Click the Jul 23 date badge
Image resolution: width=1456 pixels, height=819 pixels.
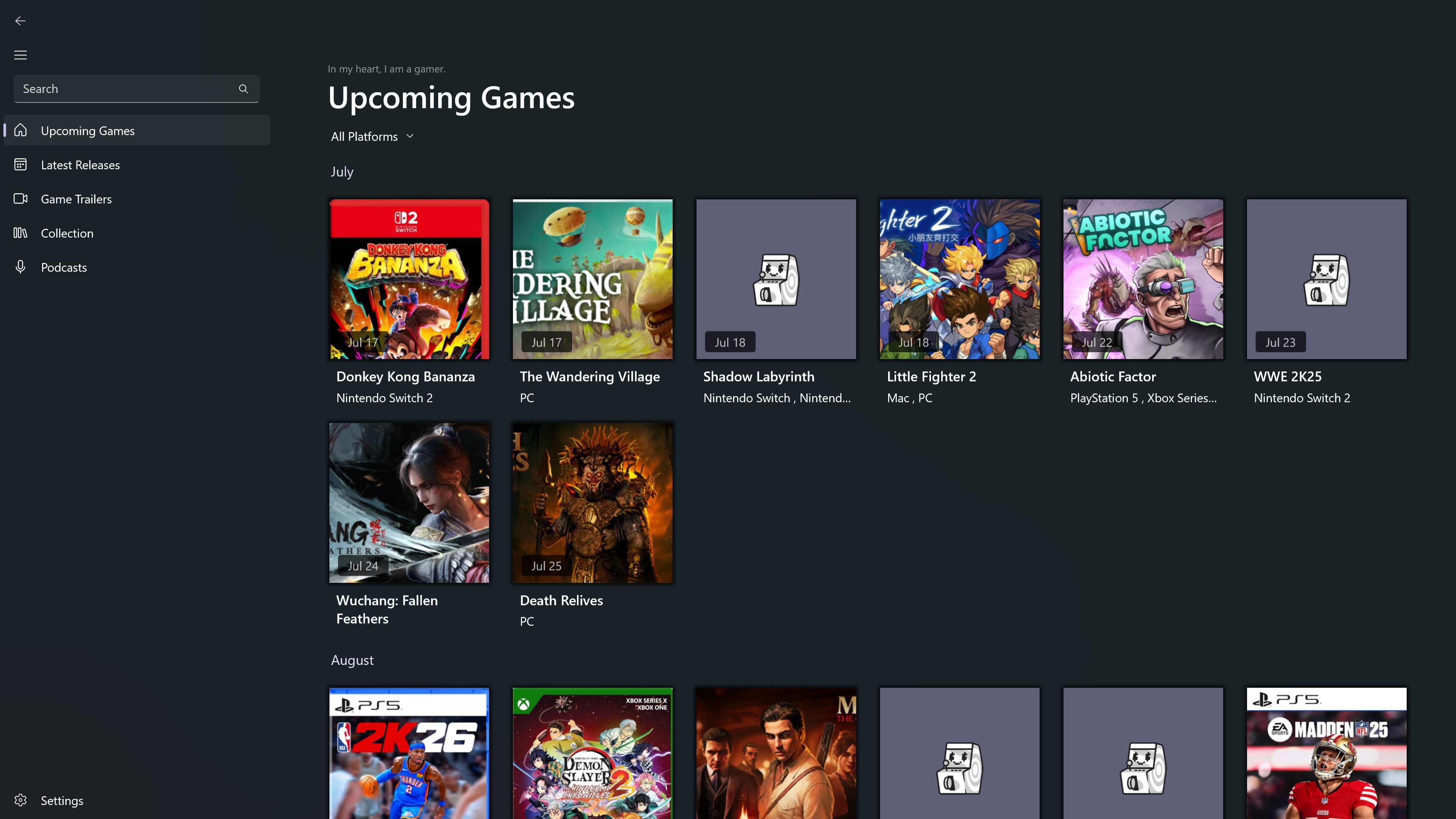(x=1280, y=342)
